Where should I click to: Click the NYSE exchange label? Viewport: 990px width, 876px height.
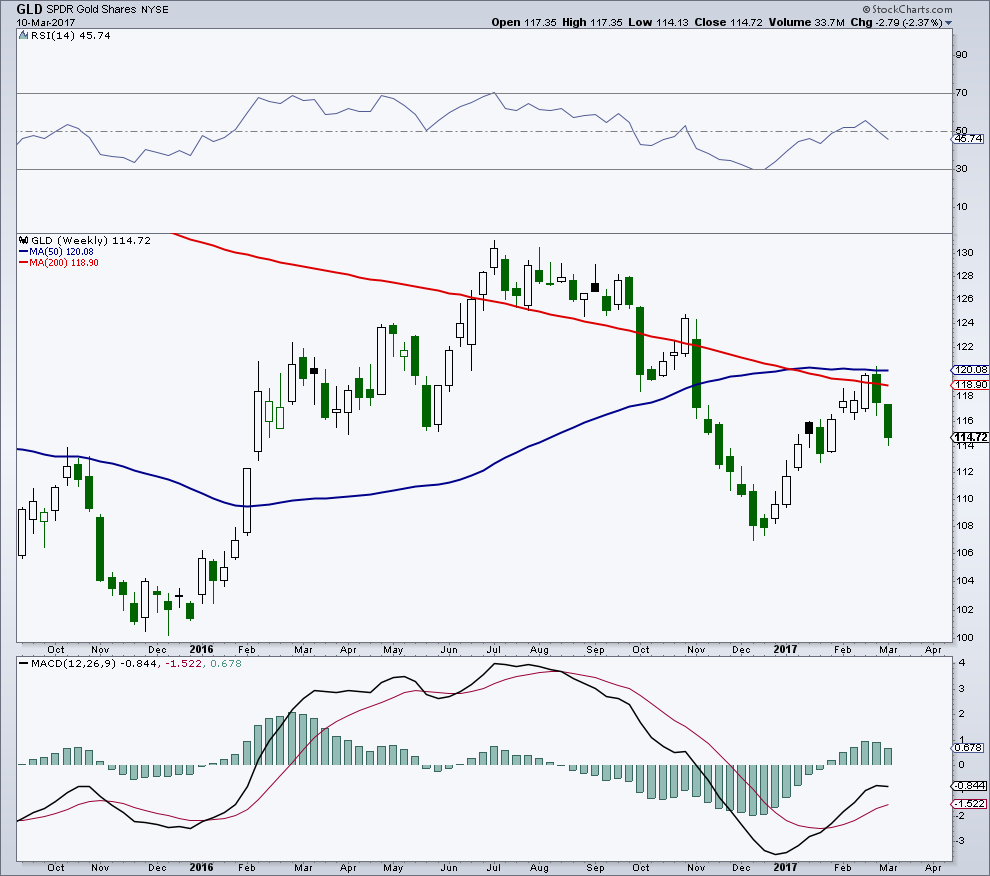tap(155, 9)
